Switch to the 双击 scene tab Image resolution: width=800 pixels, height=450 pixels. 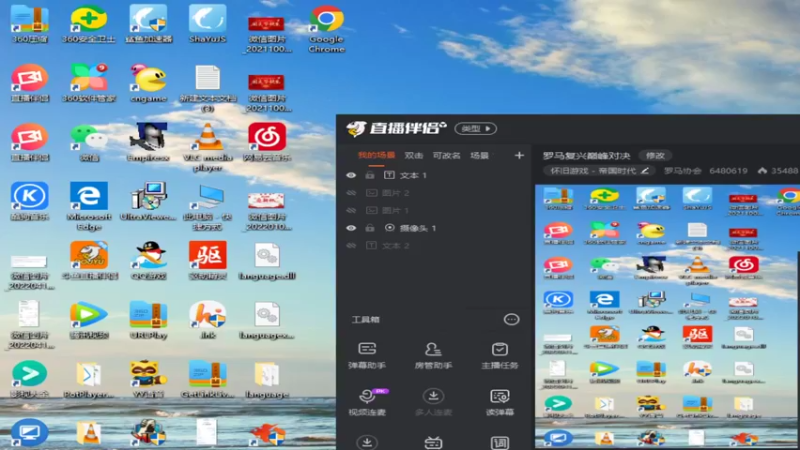413,155
